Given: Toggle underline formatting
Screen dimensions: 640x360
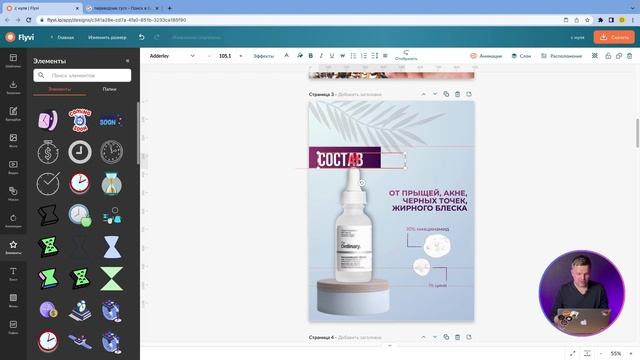Looking at the screenshot, I should (x=332, y=56).
